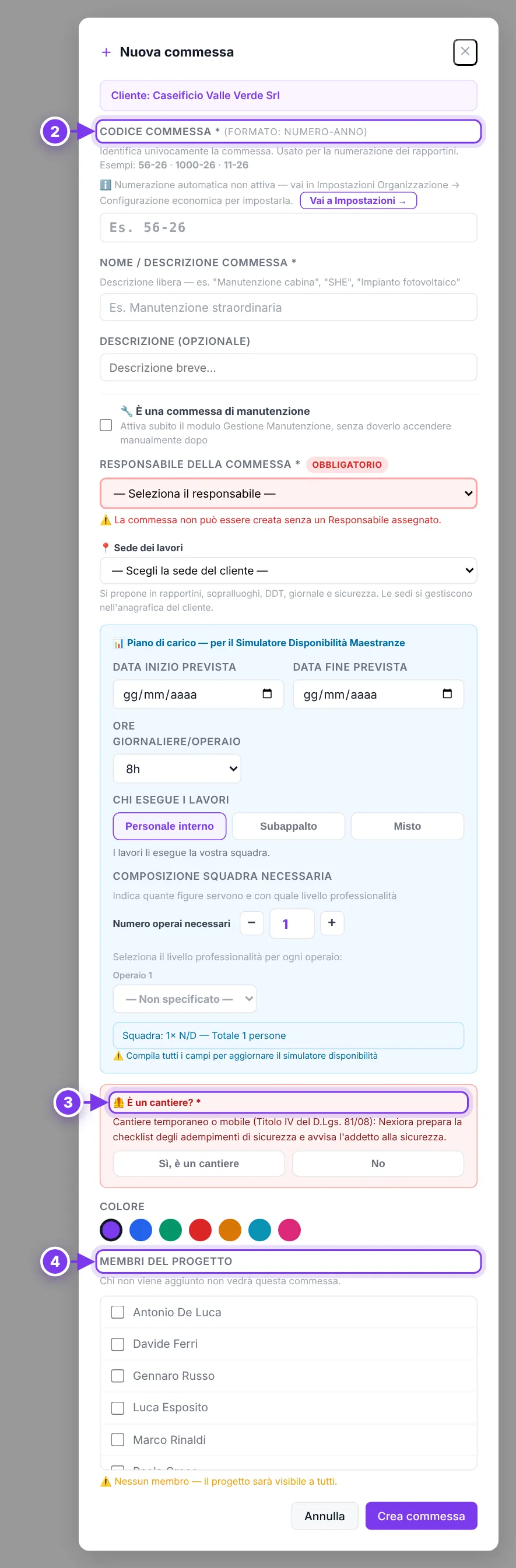Focus the Data inizio prevista date field
Image resolution: width=516 pixels, height=1568 pixels.
(x=199, y=695)
